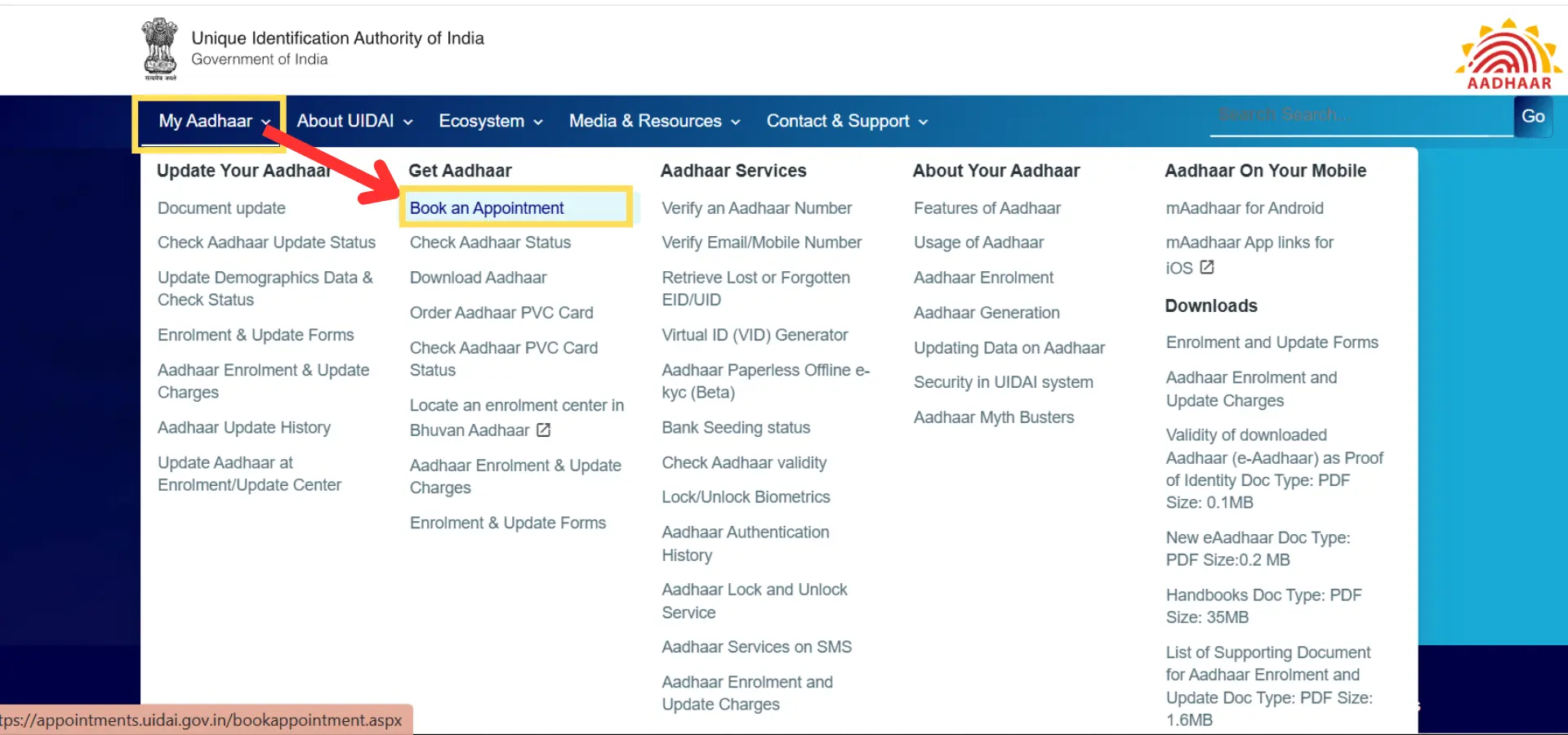This screenshot has height=735, width=1568.
Task: Expand the My Aadhaar chevron
Action: pos(266,122)
